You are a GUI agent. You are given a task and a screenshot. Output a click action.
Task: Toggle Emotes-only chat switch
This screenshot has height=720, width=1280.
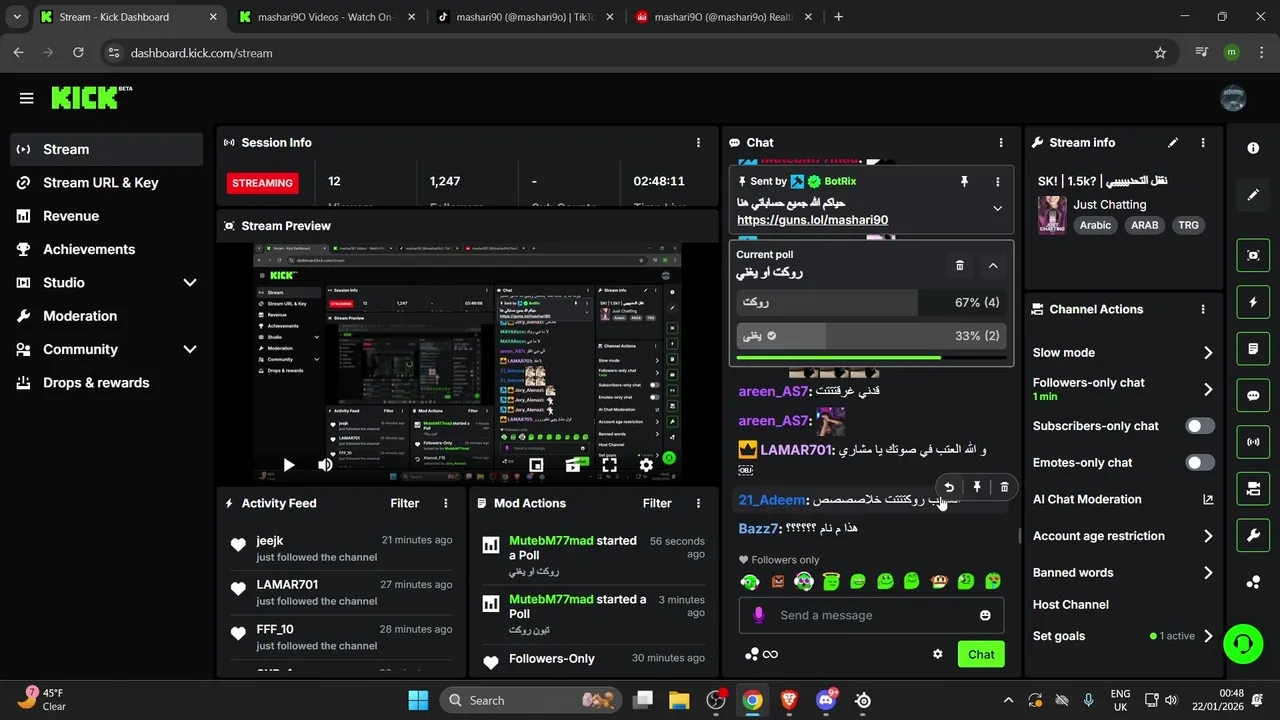click(x=1200, y=463)
